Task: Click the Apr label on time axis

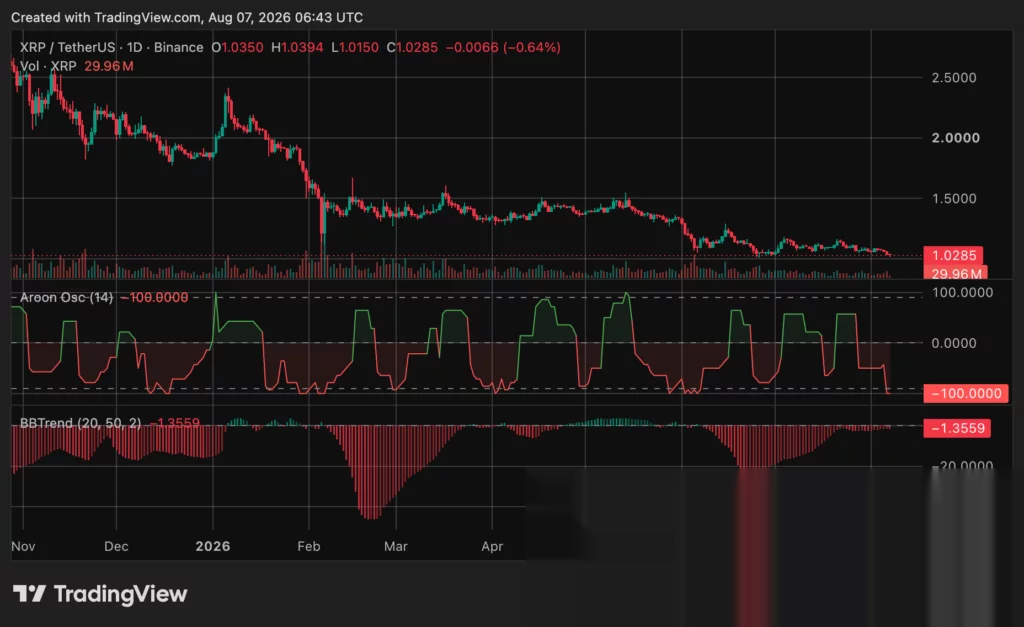Action: 492,546
